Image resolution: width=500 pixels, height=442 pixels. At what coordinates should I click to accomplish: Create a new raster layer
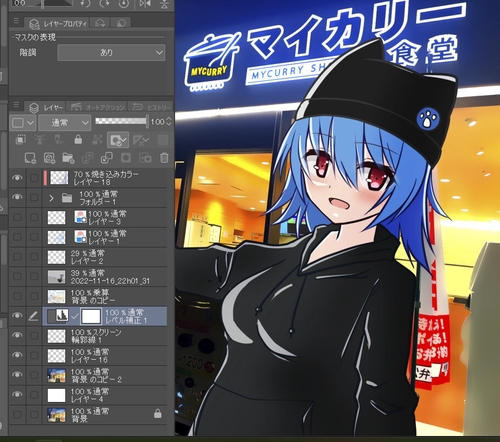tap(30, 158)
